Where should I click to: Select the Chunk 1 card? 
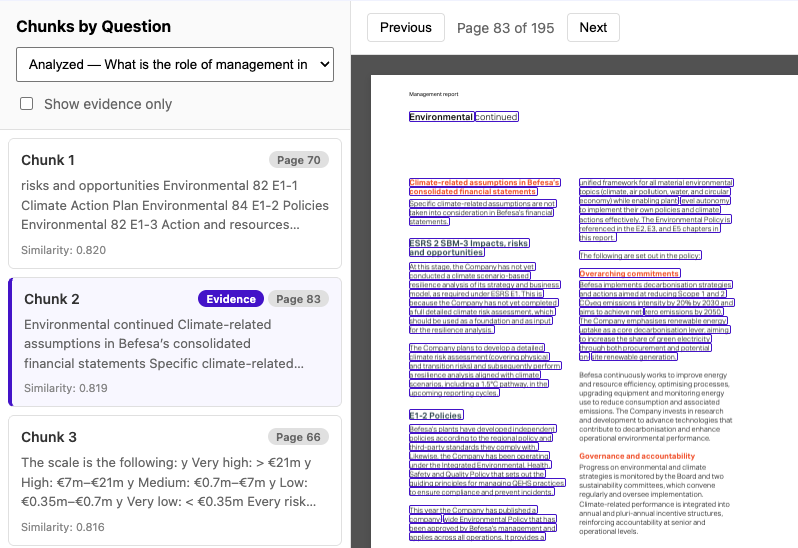tap(175, 204)
